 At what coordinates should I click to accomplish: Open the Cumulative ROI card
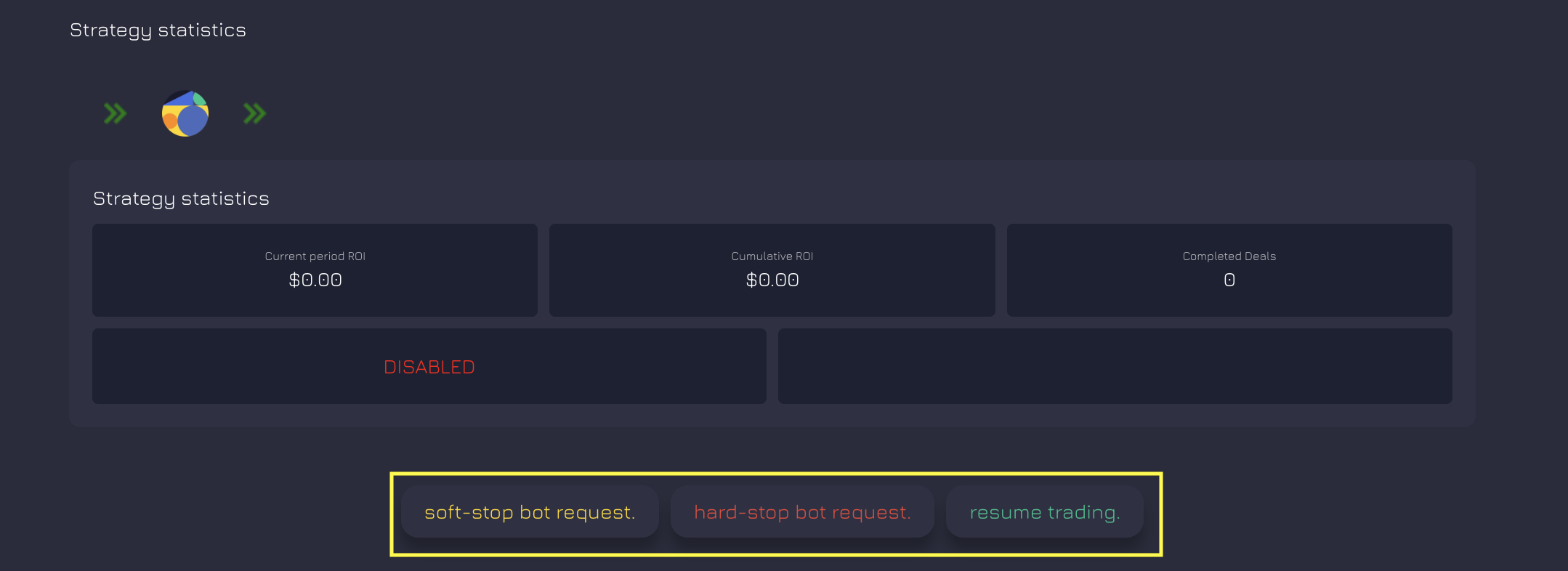[772, 270]
